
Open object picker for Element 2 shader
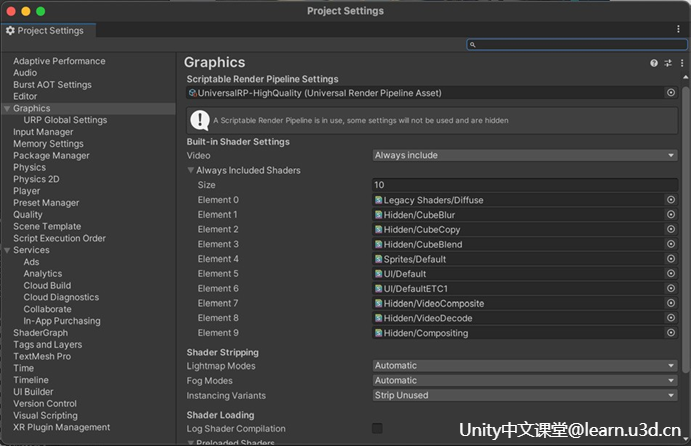[671, 229]
